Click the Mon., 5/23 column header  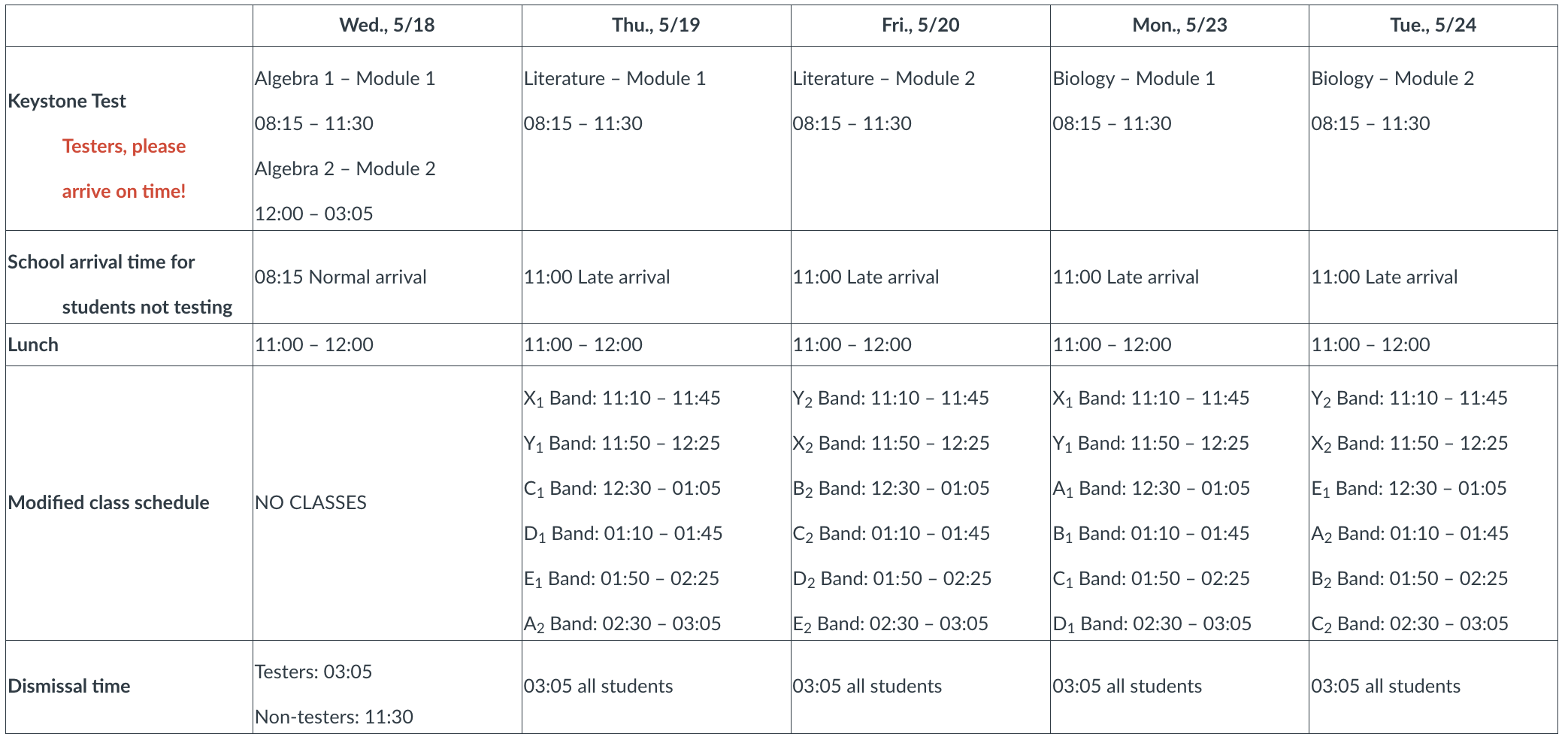pyautogui.click(x=1179, y=26)
